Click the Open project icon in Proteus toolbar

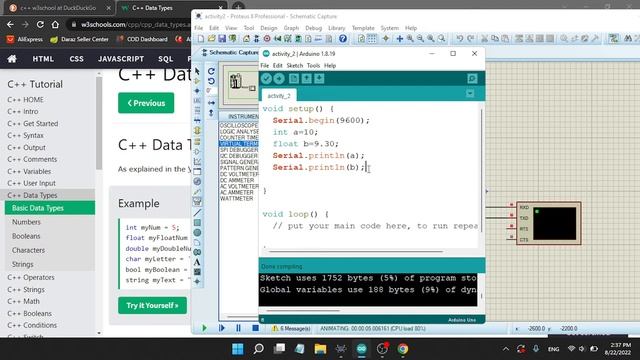[x=211, y=38]
